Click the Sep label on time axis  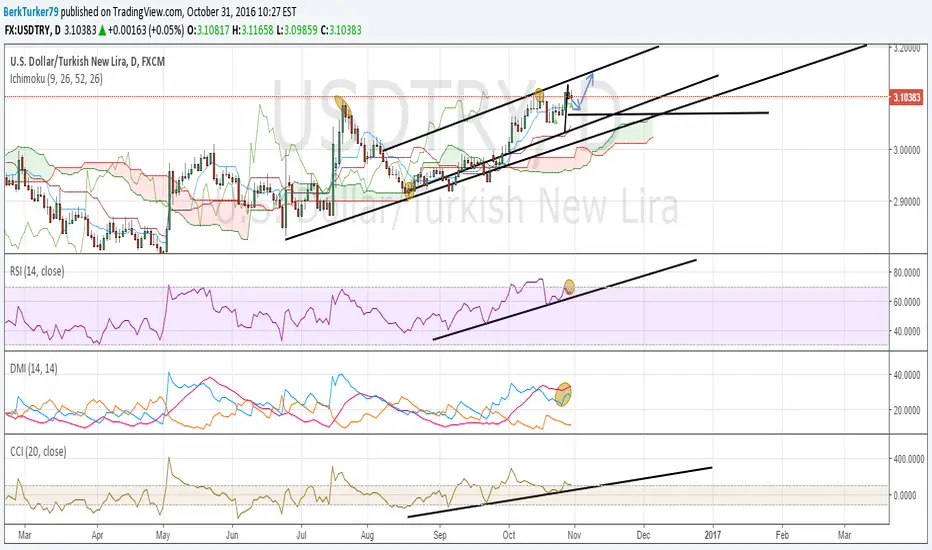coord(440,535)
